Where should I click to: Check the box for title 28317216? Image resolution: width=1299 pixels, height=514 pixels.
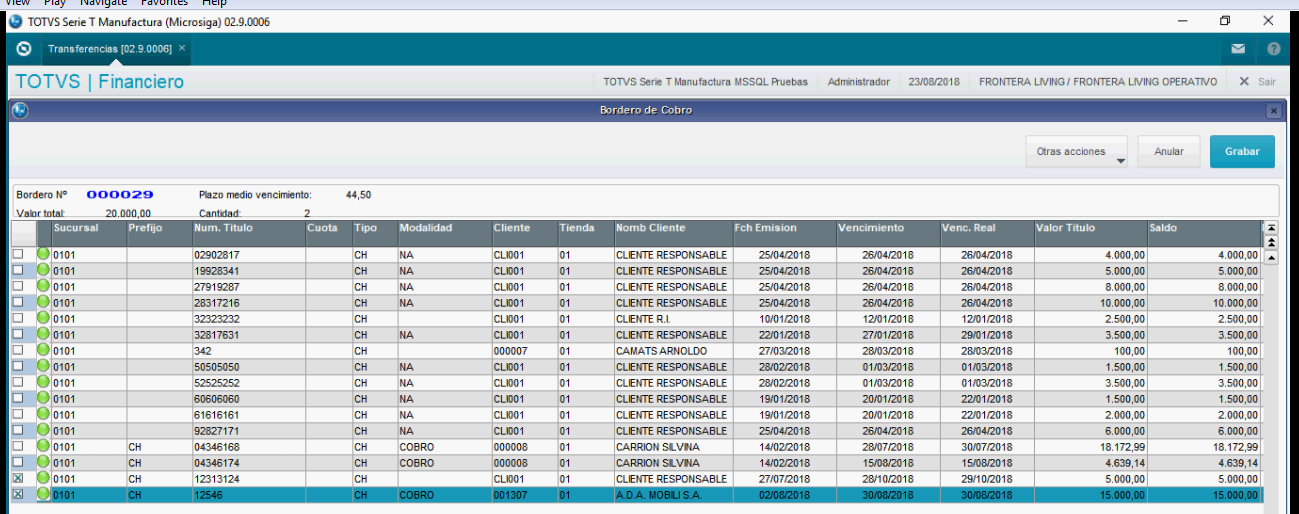[18, 303]
